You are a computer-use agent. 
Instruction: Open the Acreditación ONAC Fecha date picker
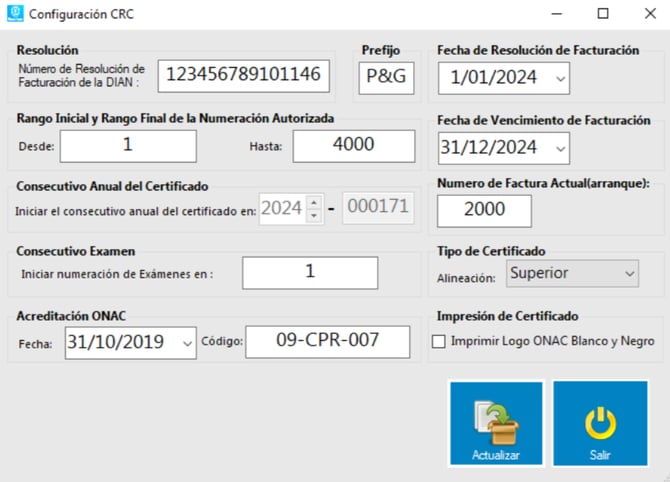[187, 342]
